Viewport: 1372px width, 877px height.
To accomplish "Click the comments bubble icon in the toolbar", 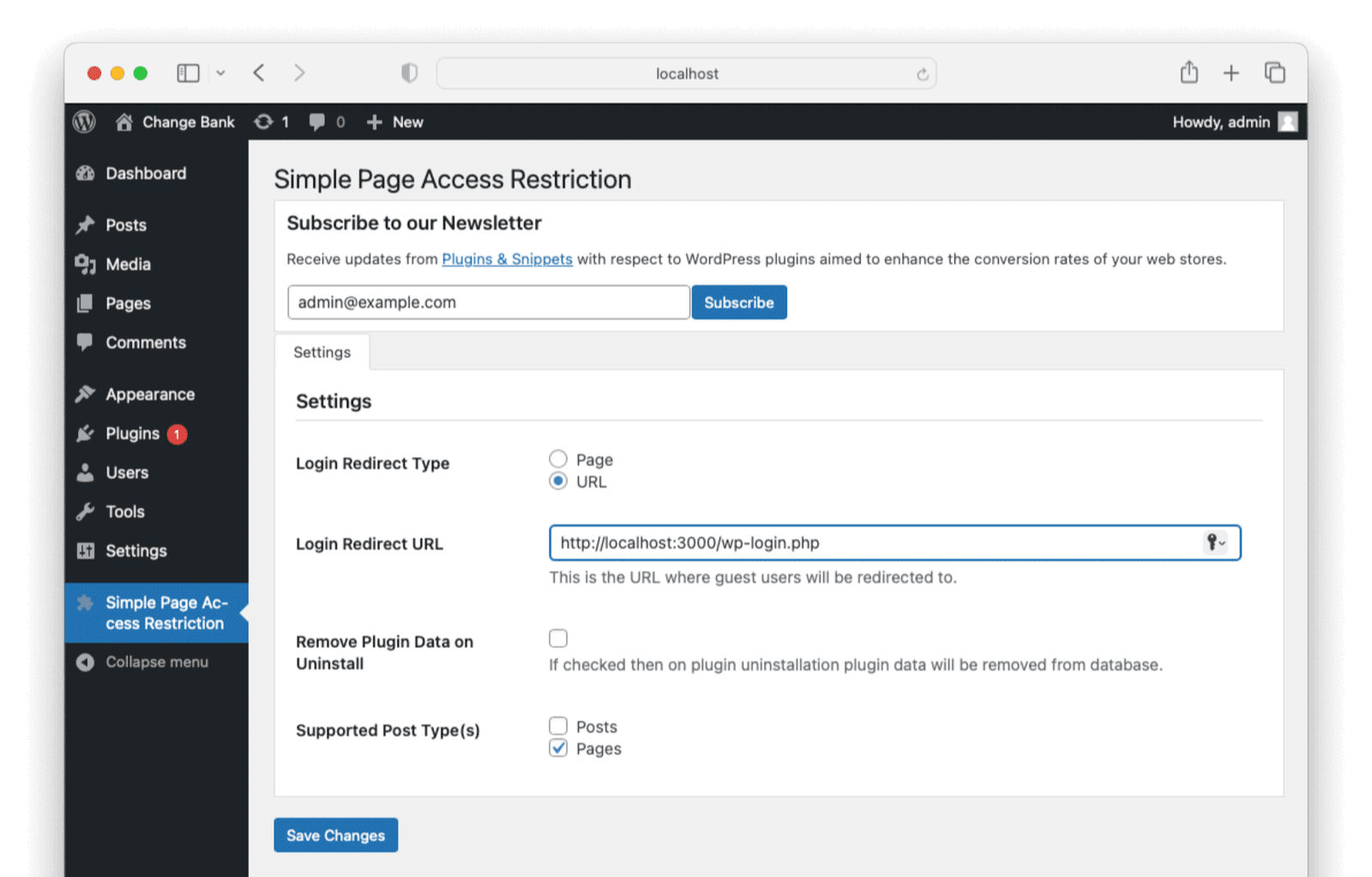I will (x=316, y=122).
